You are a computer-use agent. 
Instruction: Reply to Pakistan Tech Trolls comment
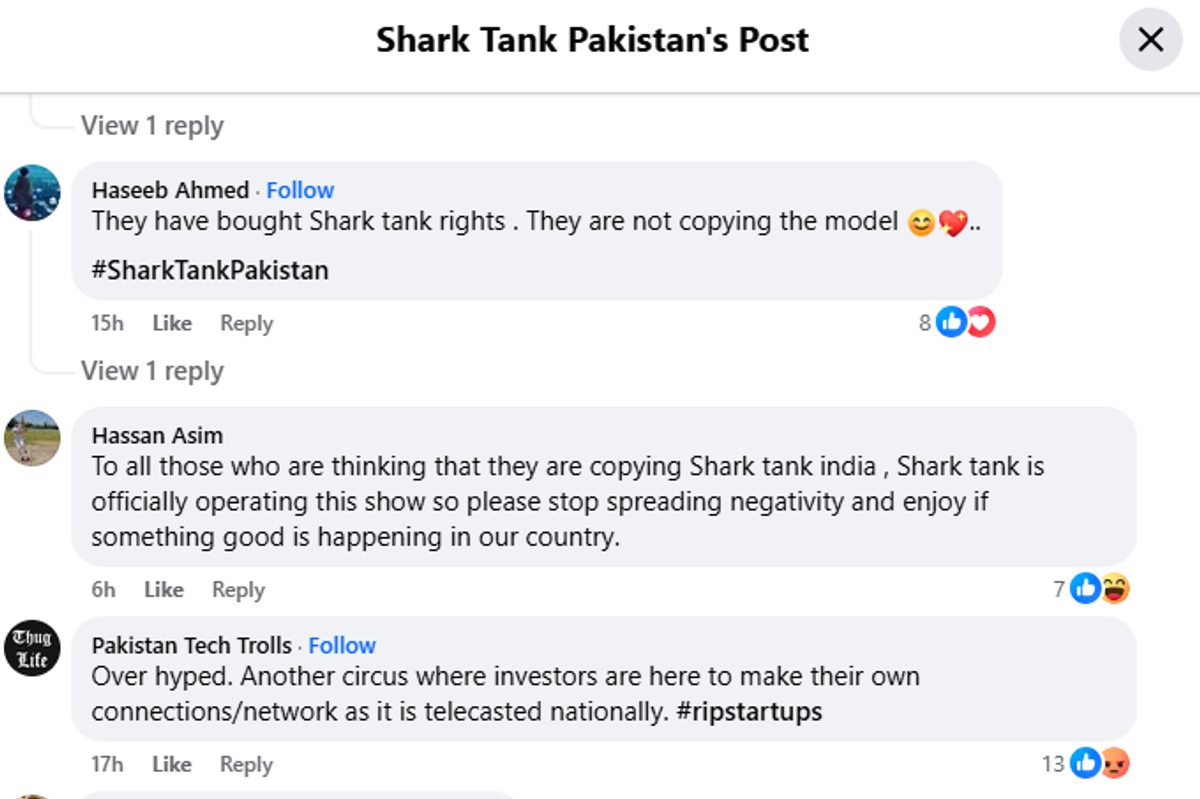[x=246, y=764]
